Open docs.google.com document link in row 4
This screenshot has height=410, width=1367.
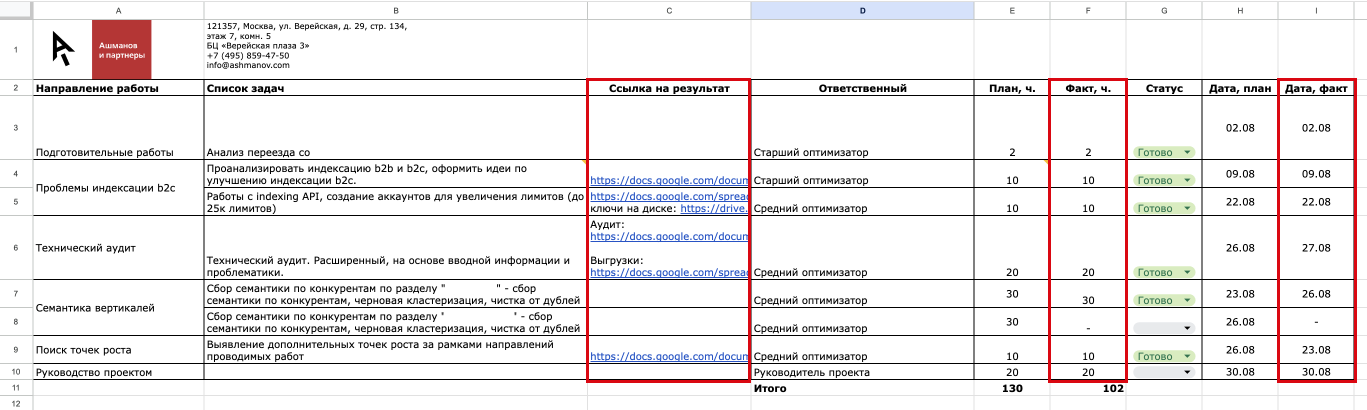[x=668, y=181]
